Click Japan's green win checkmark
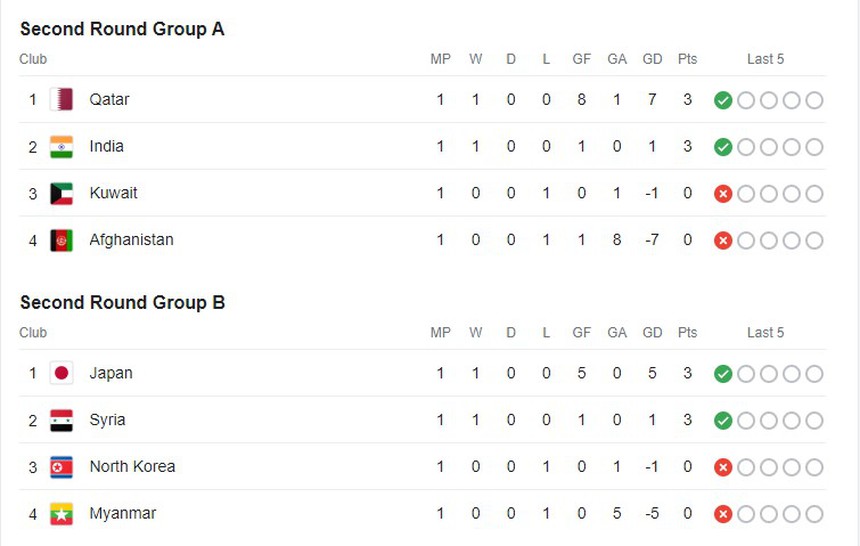The image size is (860, 546). [723, 374]
